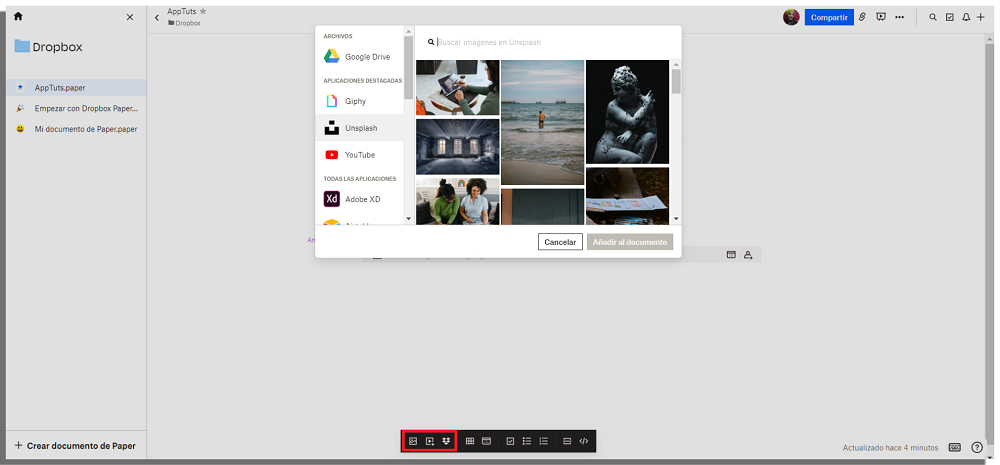Click the apps list scrollbar down arrow
Viewport: 1000px width, 465px height.
click(x=409, y=219)
